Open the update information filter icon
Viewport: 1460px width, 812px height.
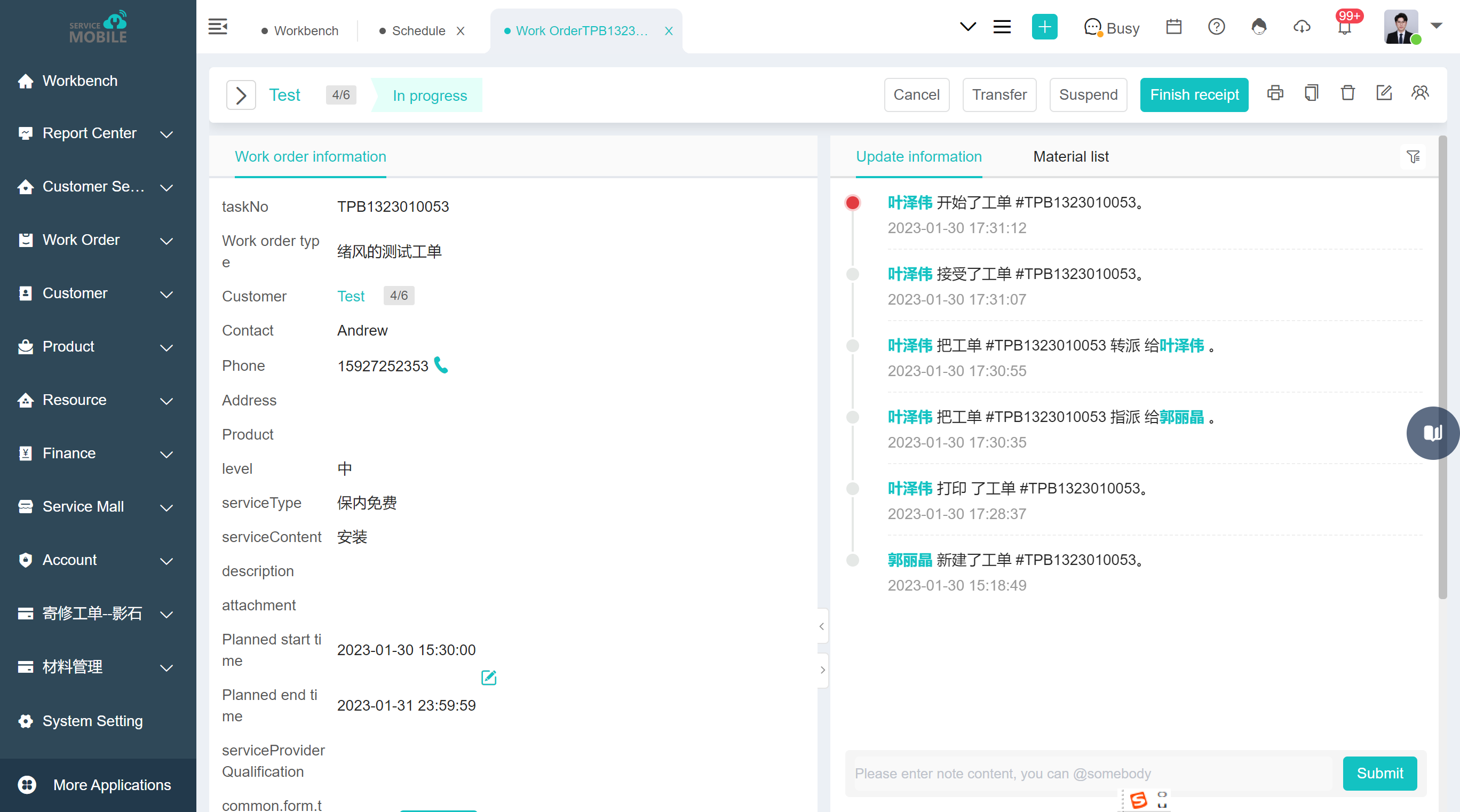click(1413, 156)
